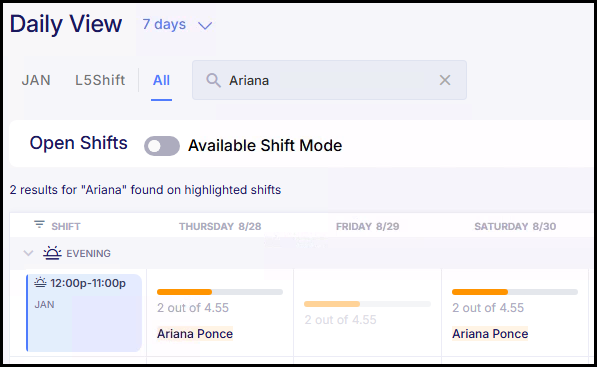
Task: Toggle Available Shift Mode switch
Action: [162, 146]
